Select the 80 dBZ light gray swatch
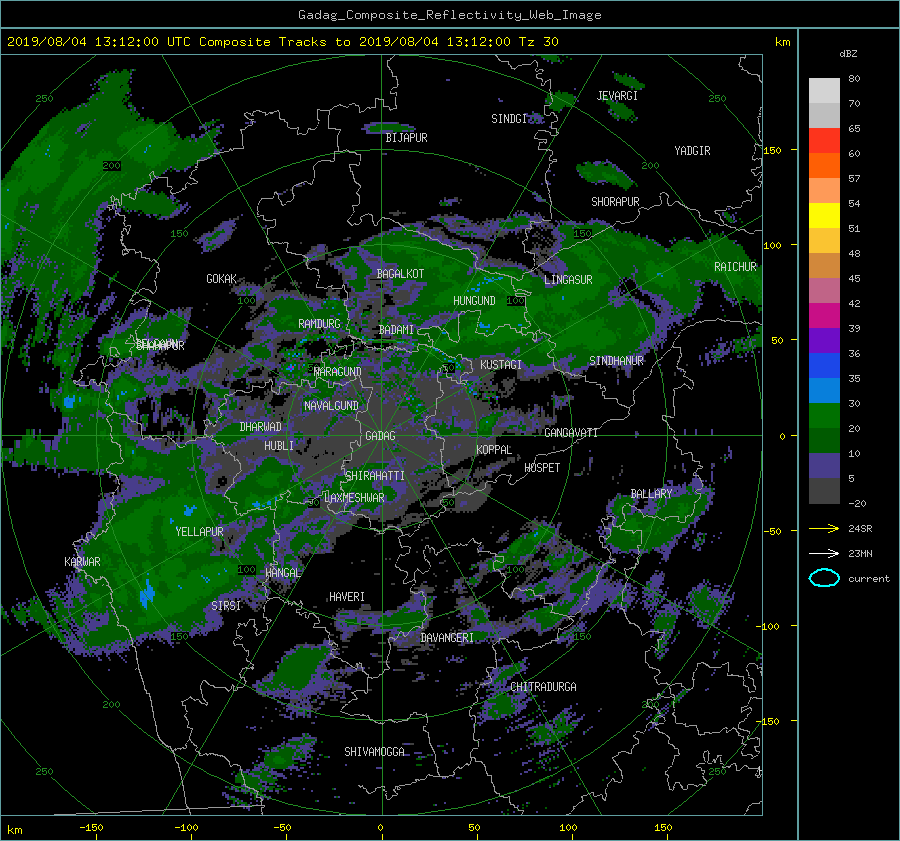 click(x=824, y=90)
